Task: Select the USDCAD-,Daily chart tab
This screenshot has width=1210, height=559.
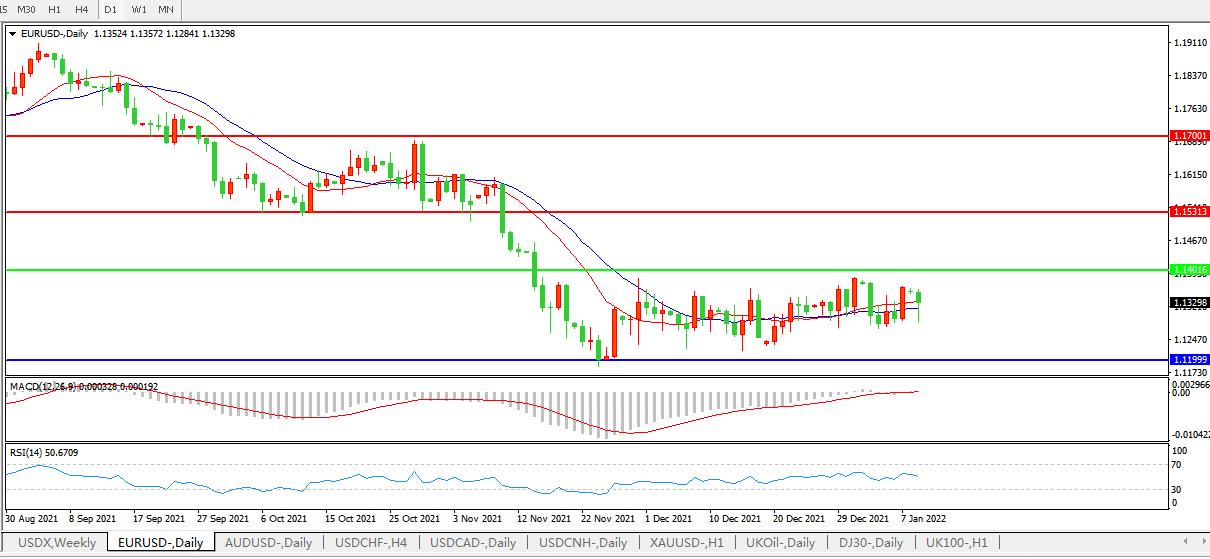Action: click(x=473, y=542)
